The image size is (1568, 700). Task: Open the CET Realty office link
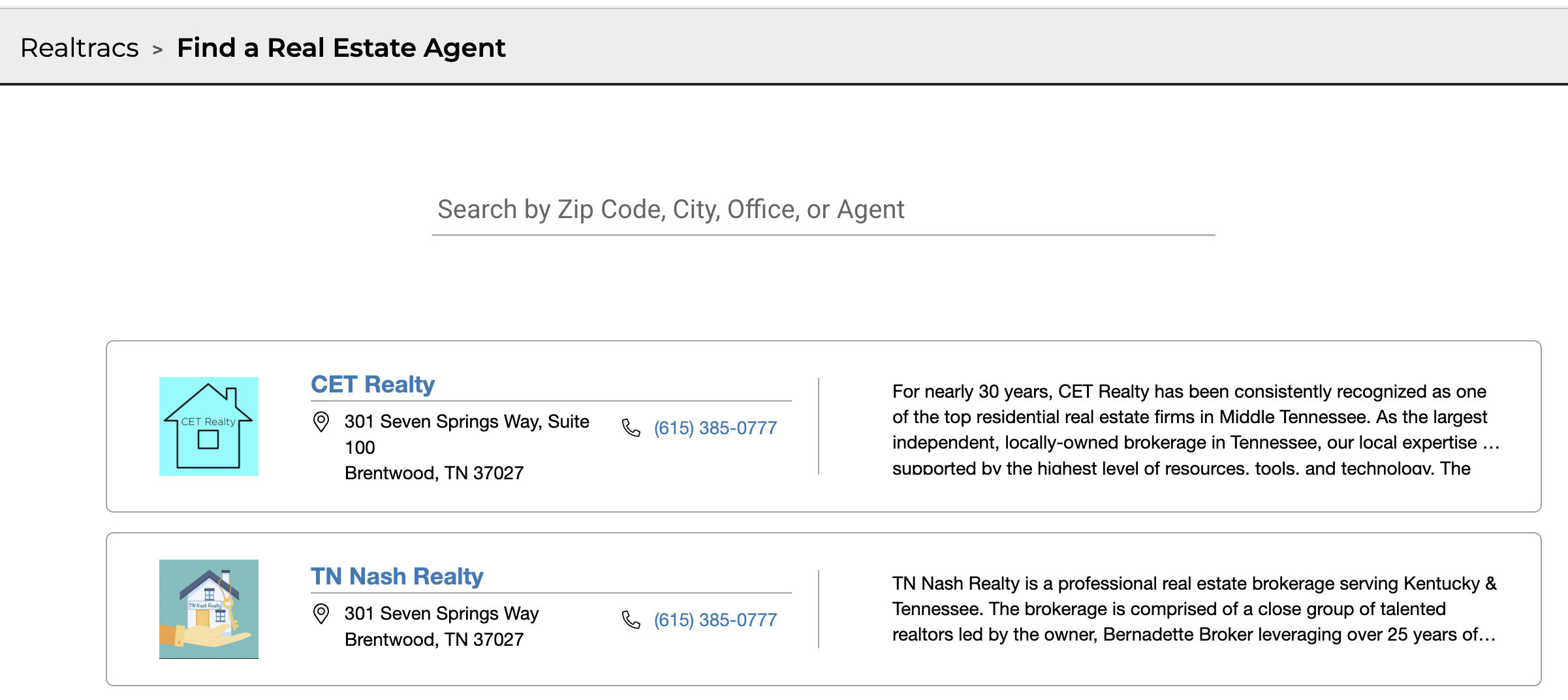(373, 384)
